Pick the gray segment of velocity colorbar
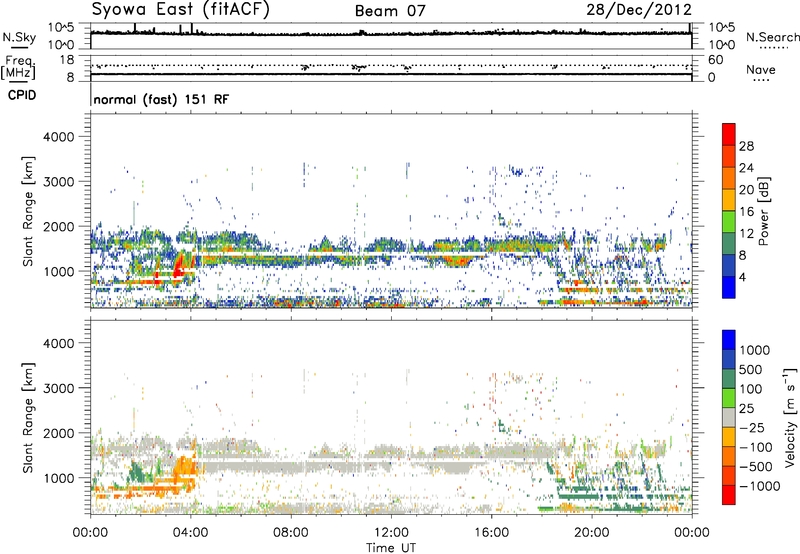The height and width of the screenshot is (554, 800). click(729, 417)
